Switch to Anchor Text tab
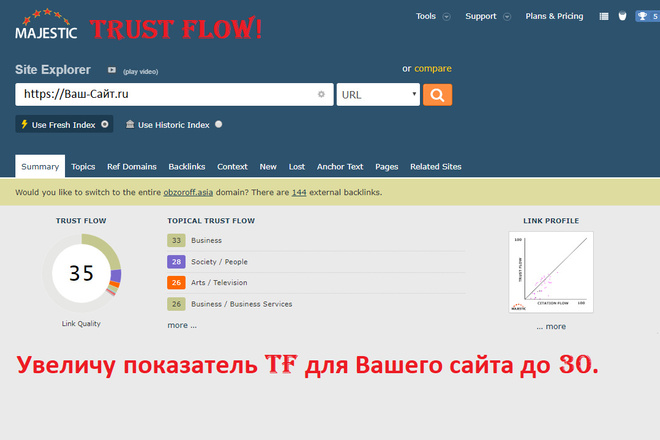660x440 pixels. (x=340, y=167)
